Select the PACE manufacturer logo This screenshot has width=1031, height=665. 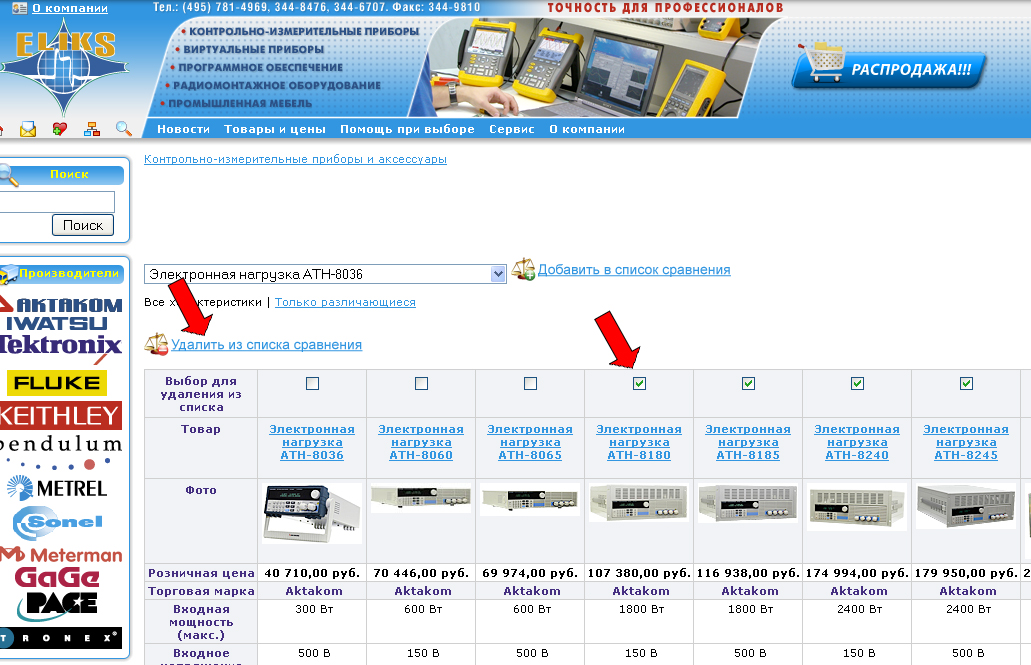coord(58,606)
